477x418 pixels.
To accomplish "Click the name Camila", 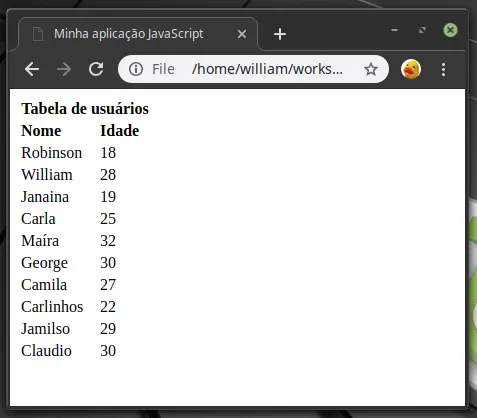I will (44, 285).
